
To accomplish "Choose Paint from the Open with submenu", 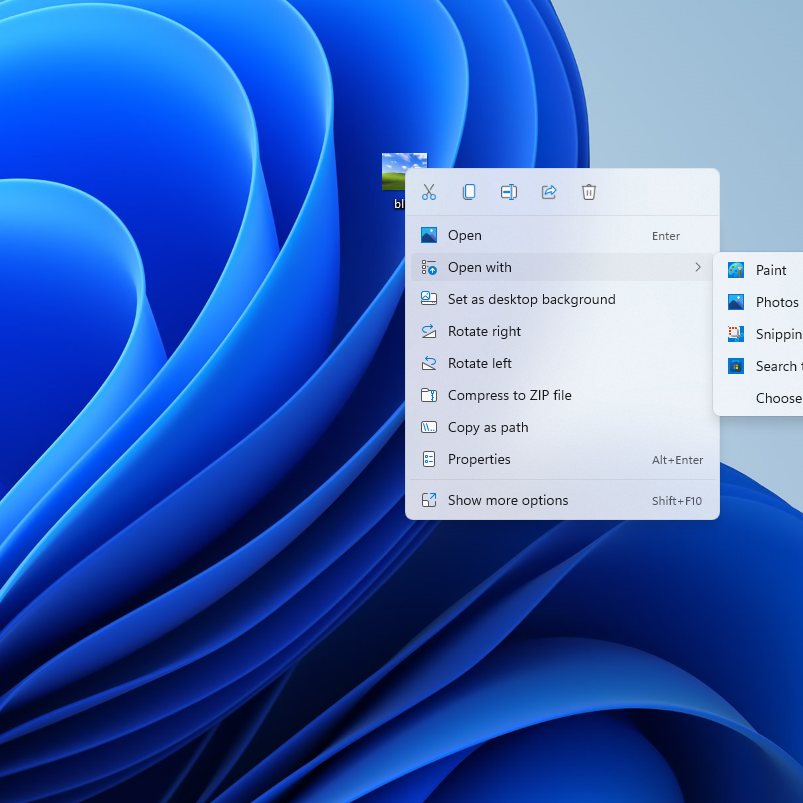I will coord(770,270).
